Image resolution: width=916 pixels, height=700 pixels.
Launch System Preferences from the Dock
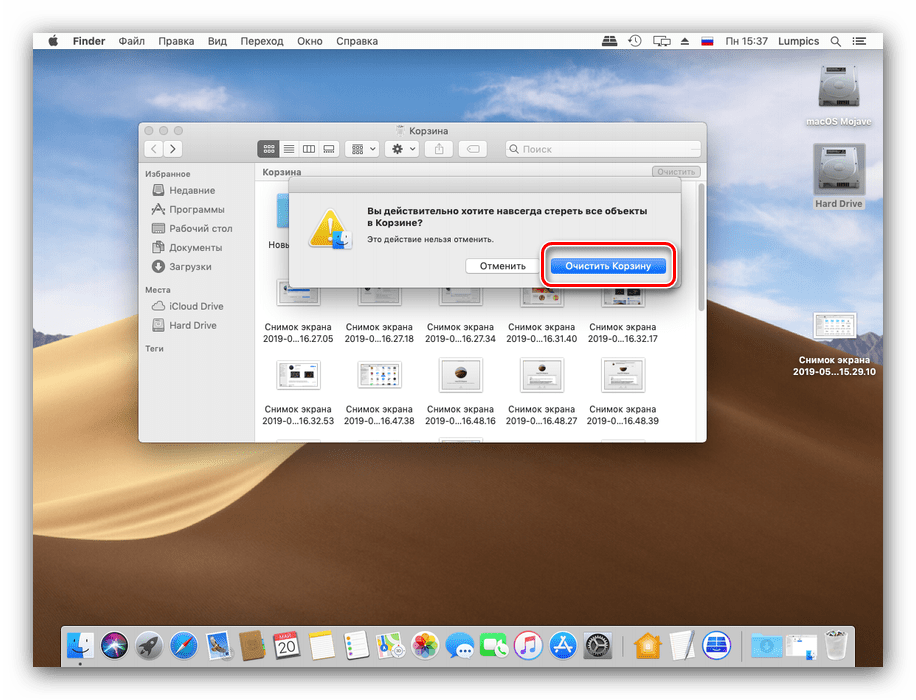597,645
